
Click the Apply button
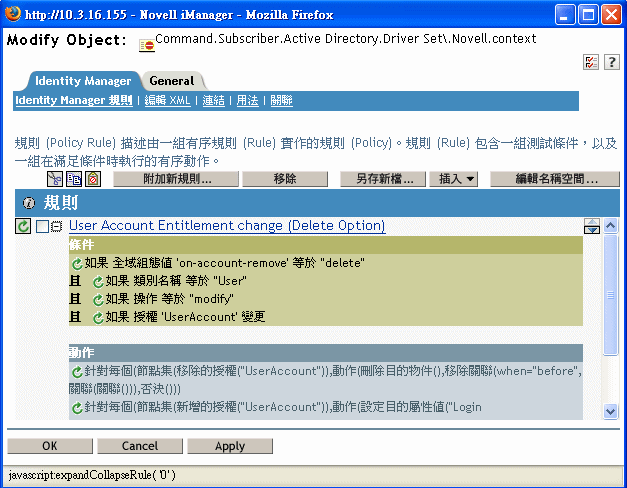coord(230,446)
